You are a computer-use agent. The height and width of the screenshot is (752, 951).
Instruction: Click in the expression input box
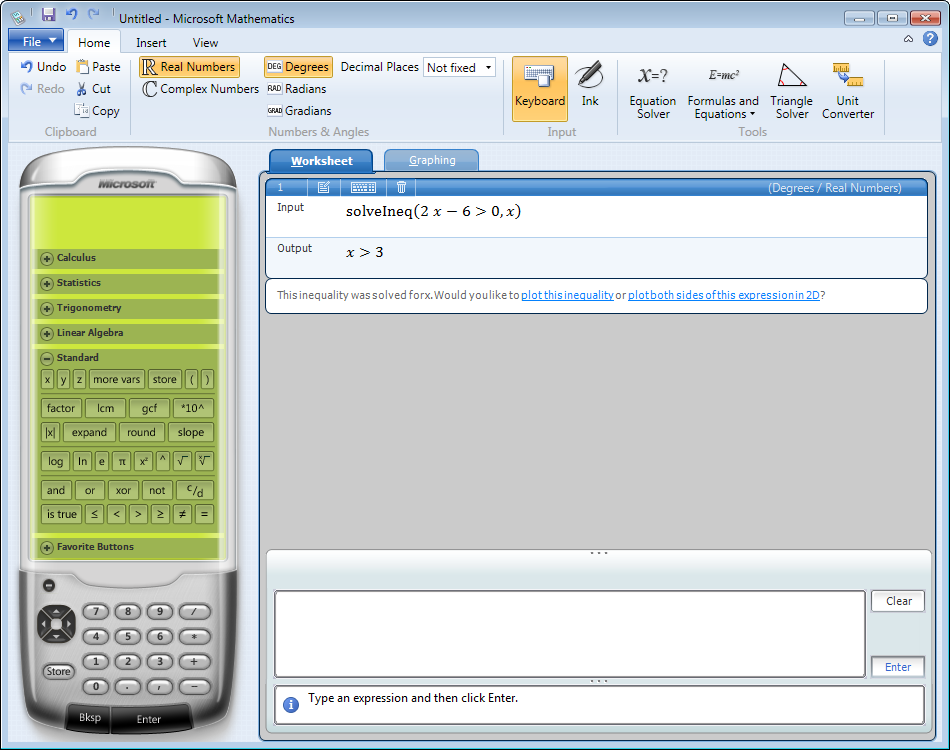570,634
